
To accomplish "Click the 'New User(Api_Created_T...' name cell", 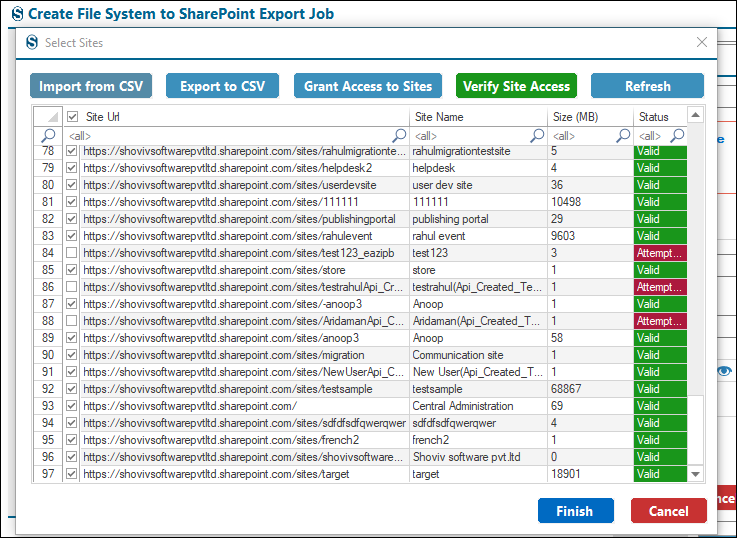I will (478, 372).
